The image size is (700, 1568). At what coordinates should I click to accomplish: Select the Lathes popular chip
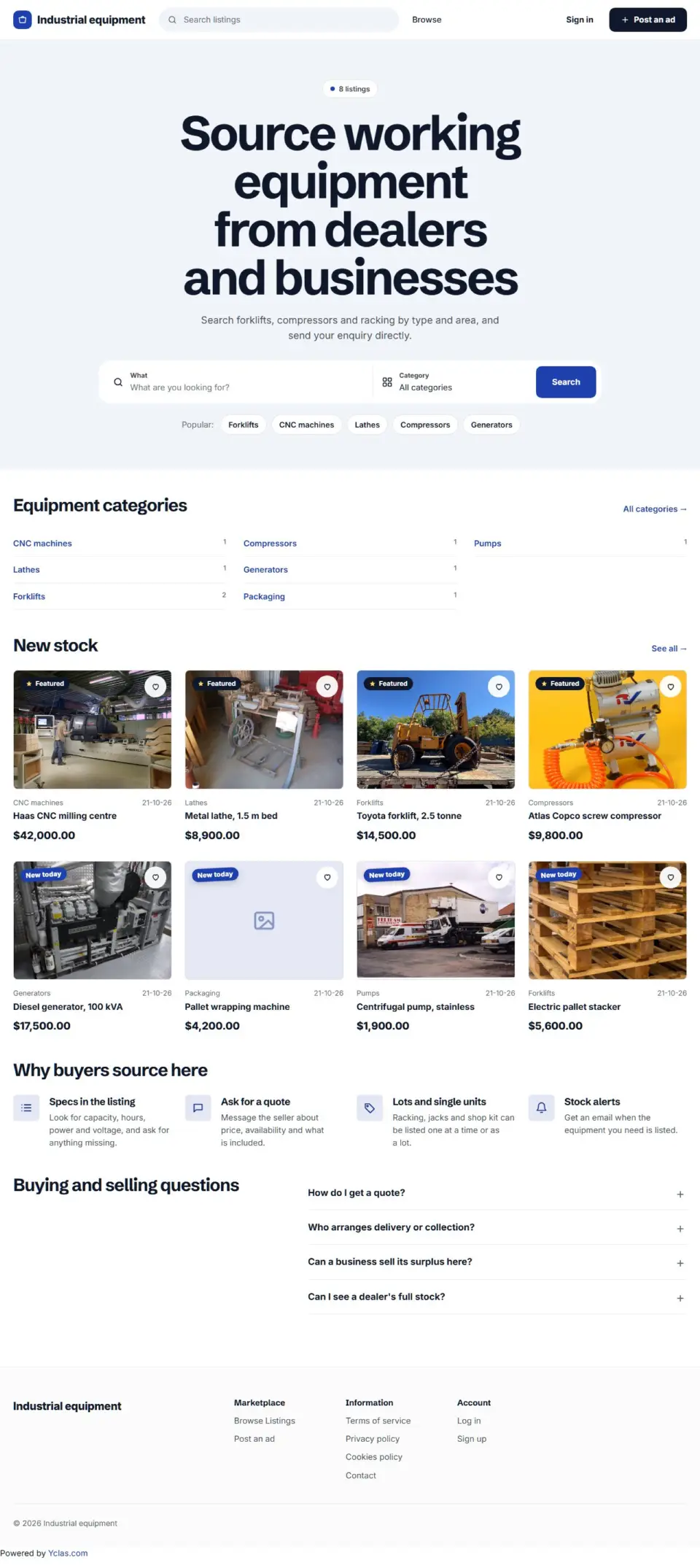tap(367, 425)
